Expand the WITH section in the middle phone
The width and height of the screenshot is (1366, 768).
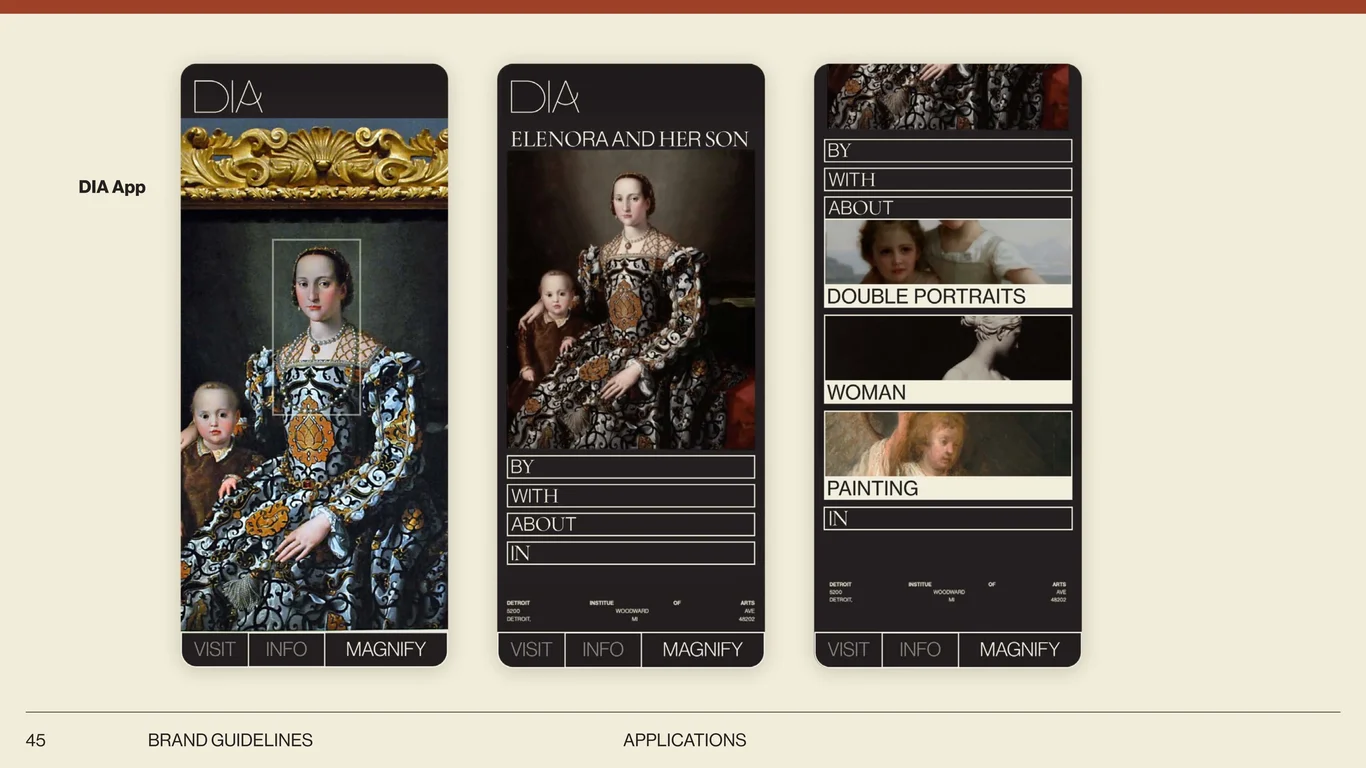coord(631,496)
